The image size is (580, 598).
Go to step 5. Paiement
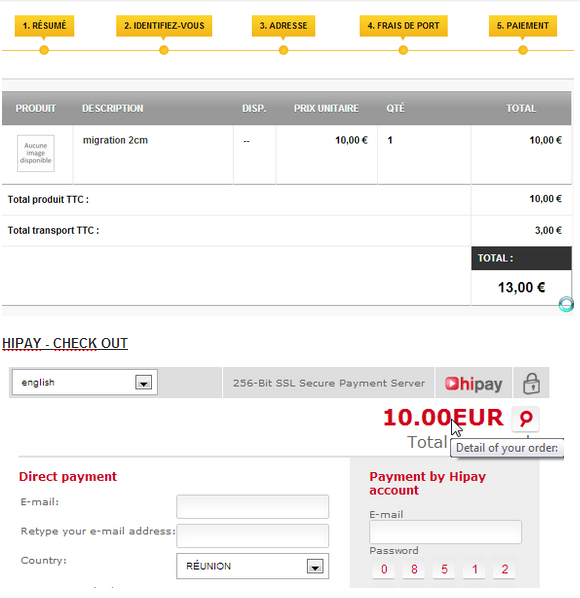click(x=523, y=26)
